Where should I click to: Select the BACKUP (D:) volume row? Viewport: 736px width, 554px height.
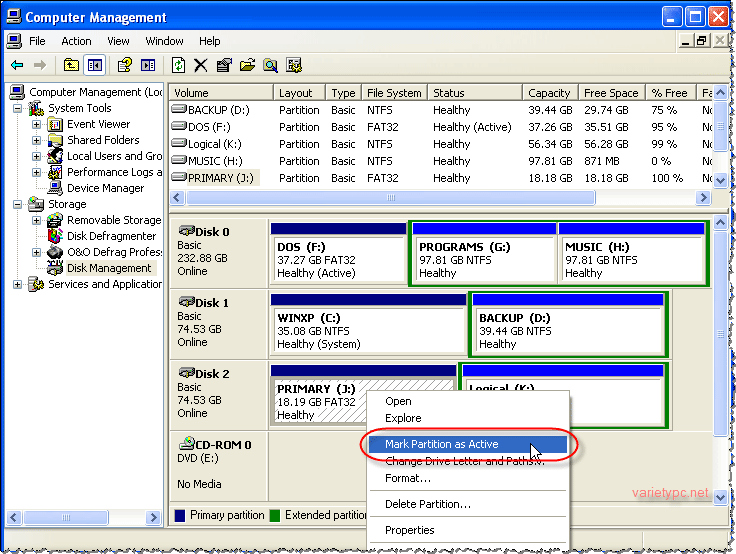[216, 110]
